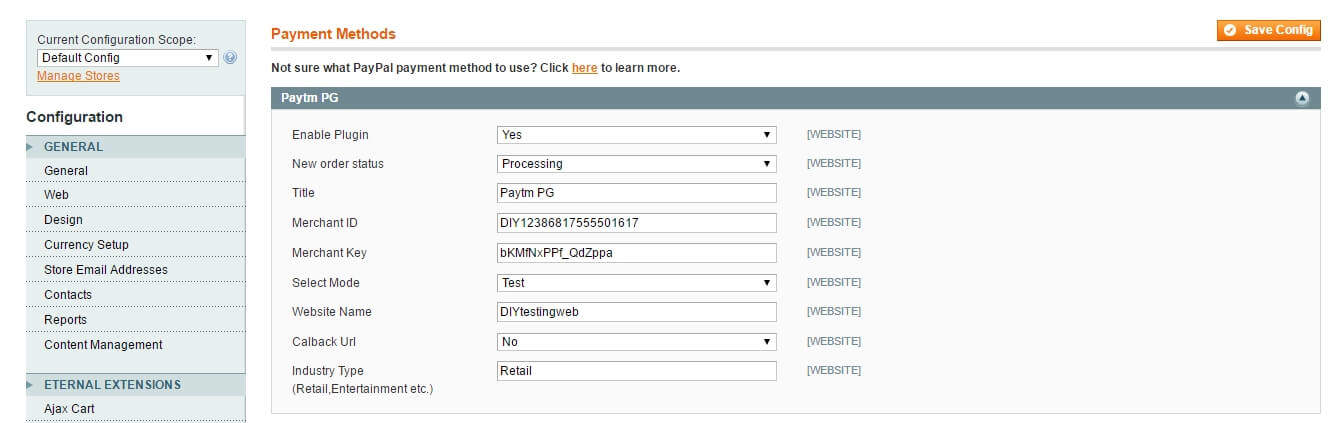Collapse the Paytm PG section arrow icon
Image resolution: width=1343 pixels, height=423 pixels.
point(1302,98)
